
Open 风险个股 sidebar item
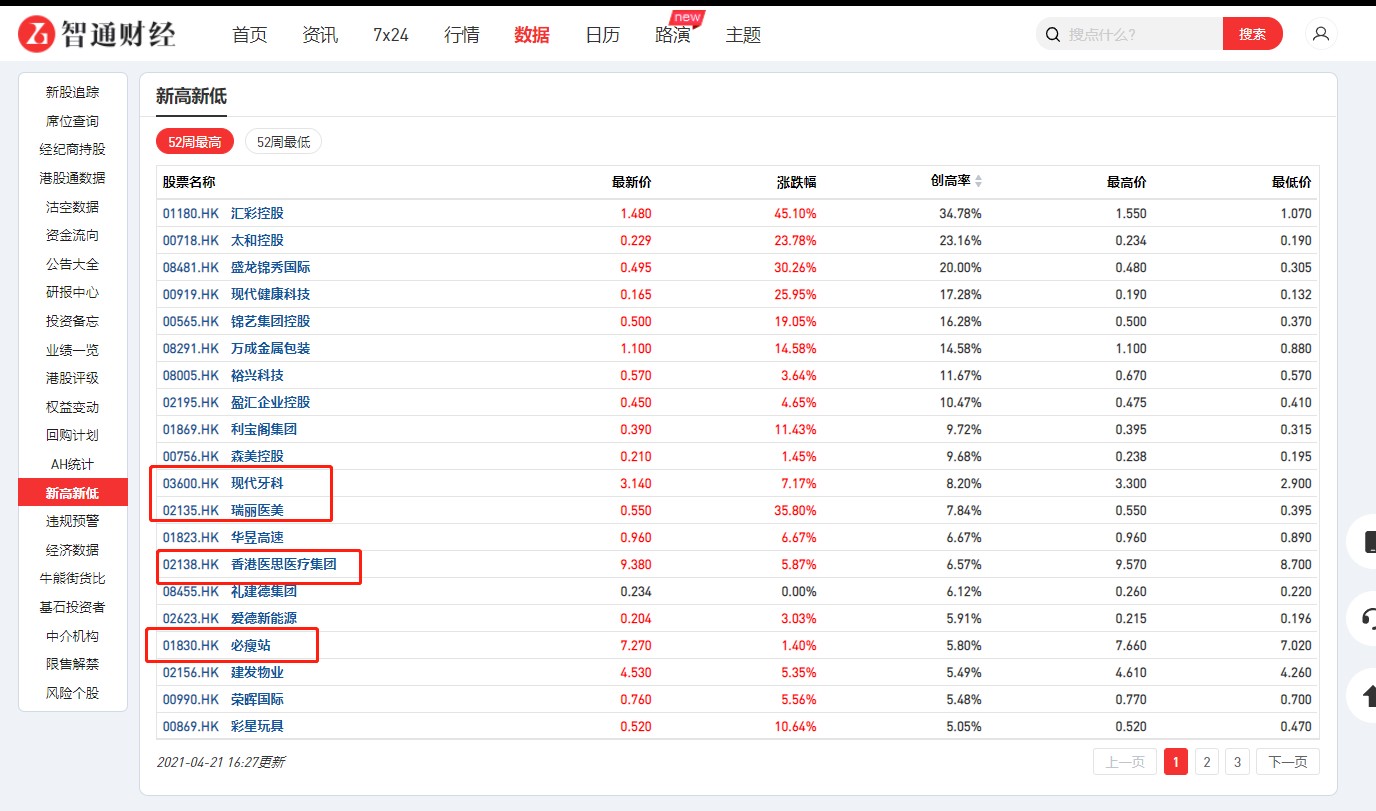(x=73, y=693)
